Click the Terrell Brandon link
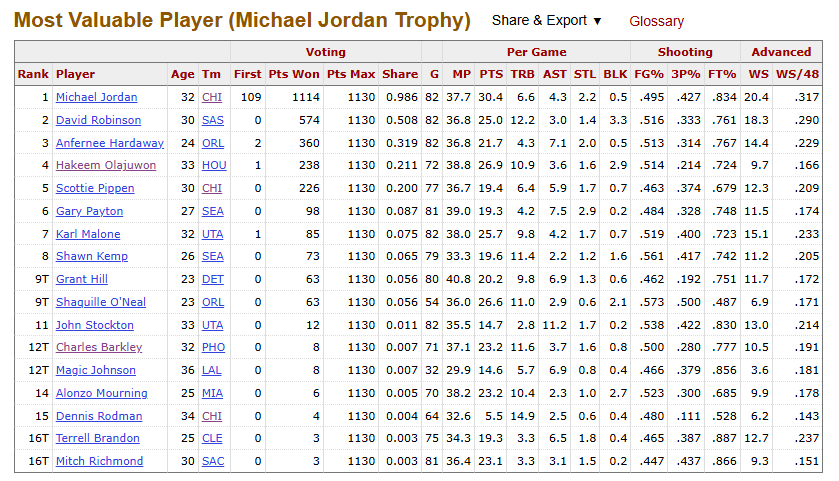This screenshot has height=481, width=839. tap(98, 438)
